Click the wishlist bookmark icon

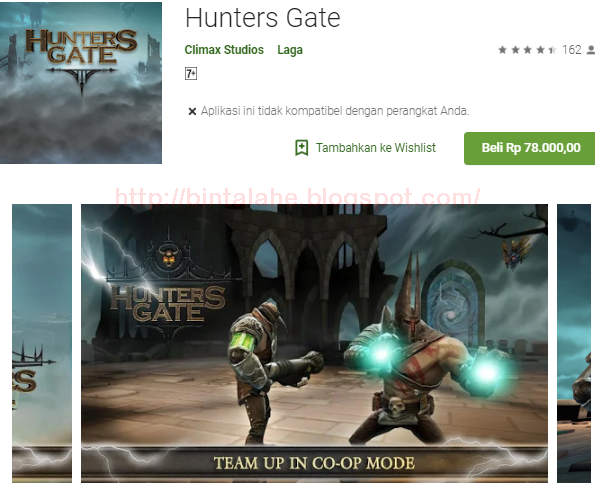(302, 148)
